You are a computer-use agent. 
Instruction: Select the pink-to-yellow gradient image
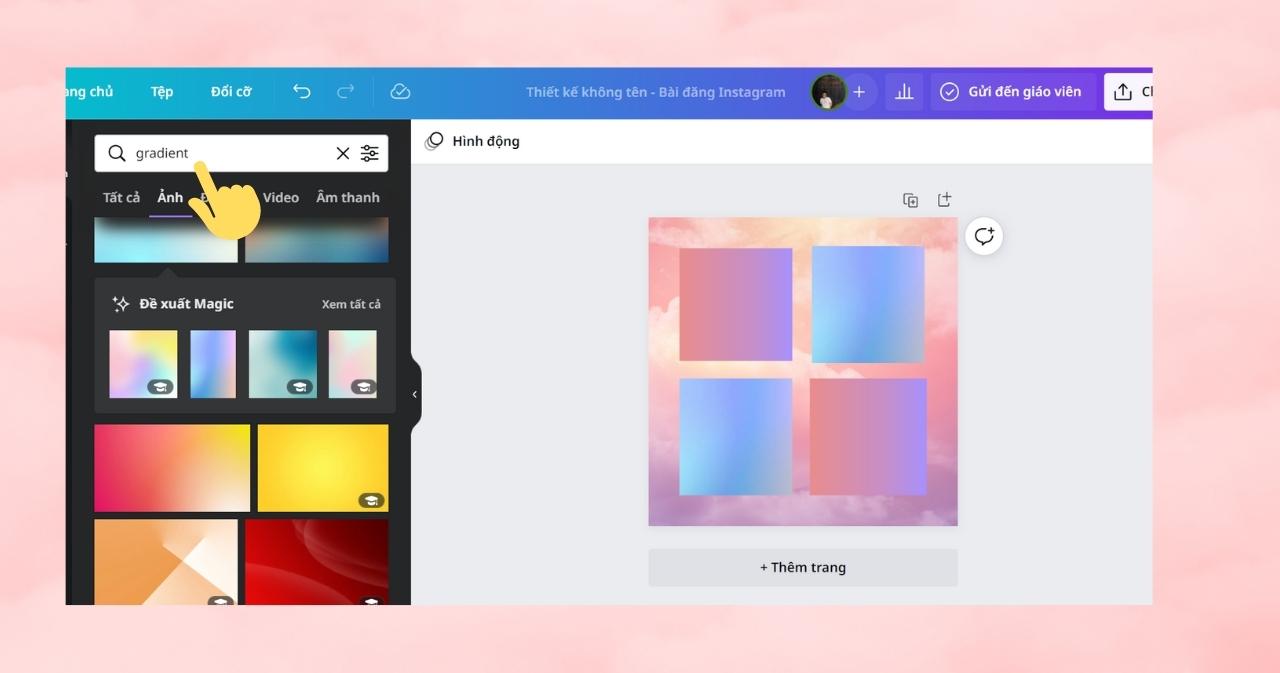coord(172,468)
